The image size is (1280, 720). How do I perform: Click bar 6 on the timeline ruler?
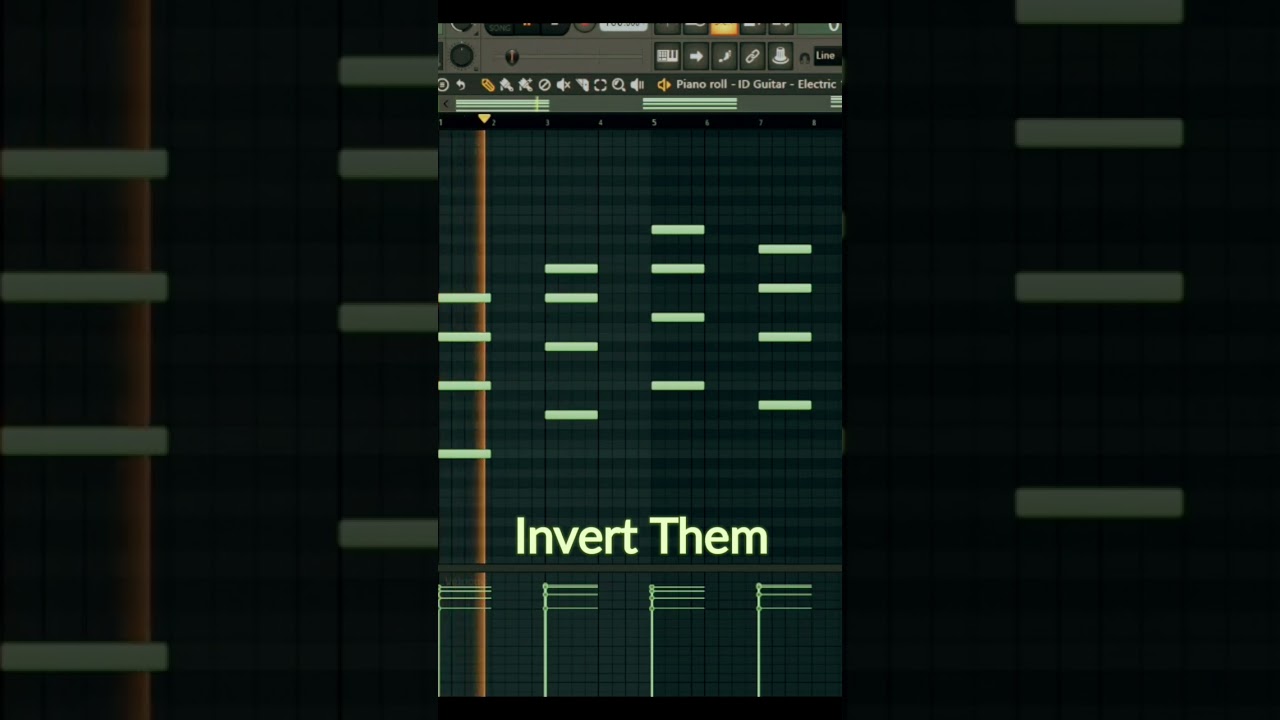707,122
